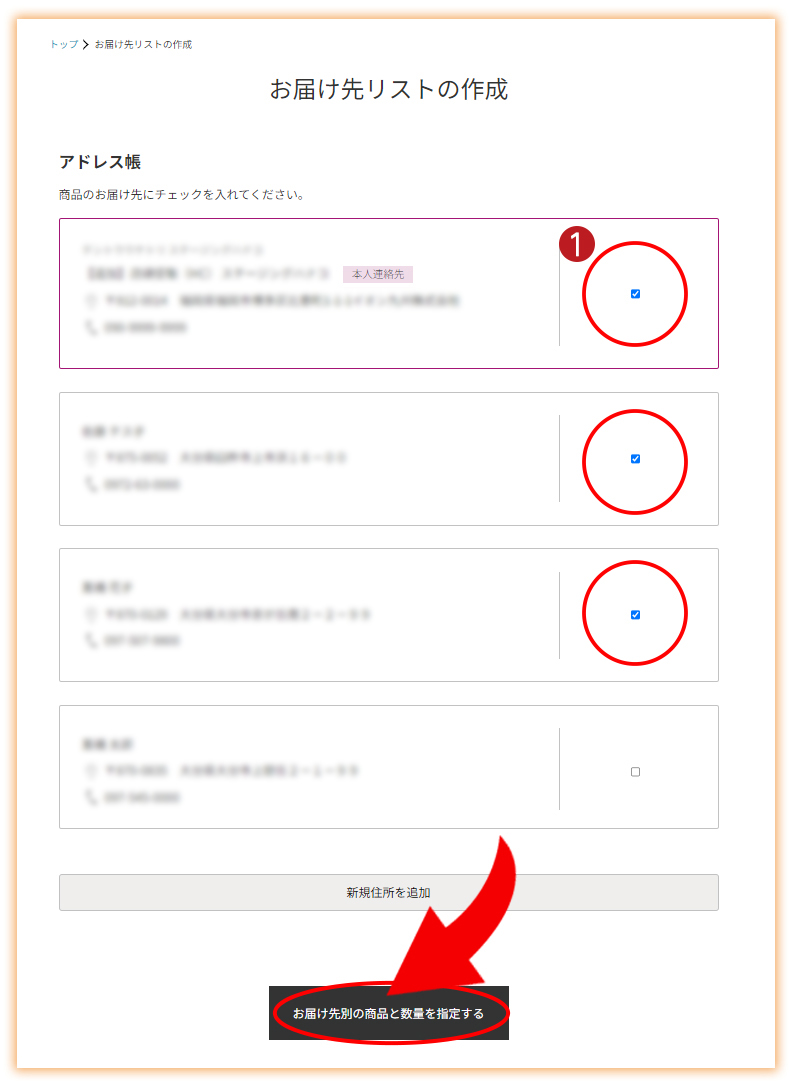Uncheck the third address card's checkbox
Image resolution: width=793 pixels, height=1084 pixels.
coord(635,615)
